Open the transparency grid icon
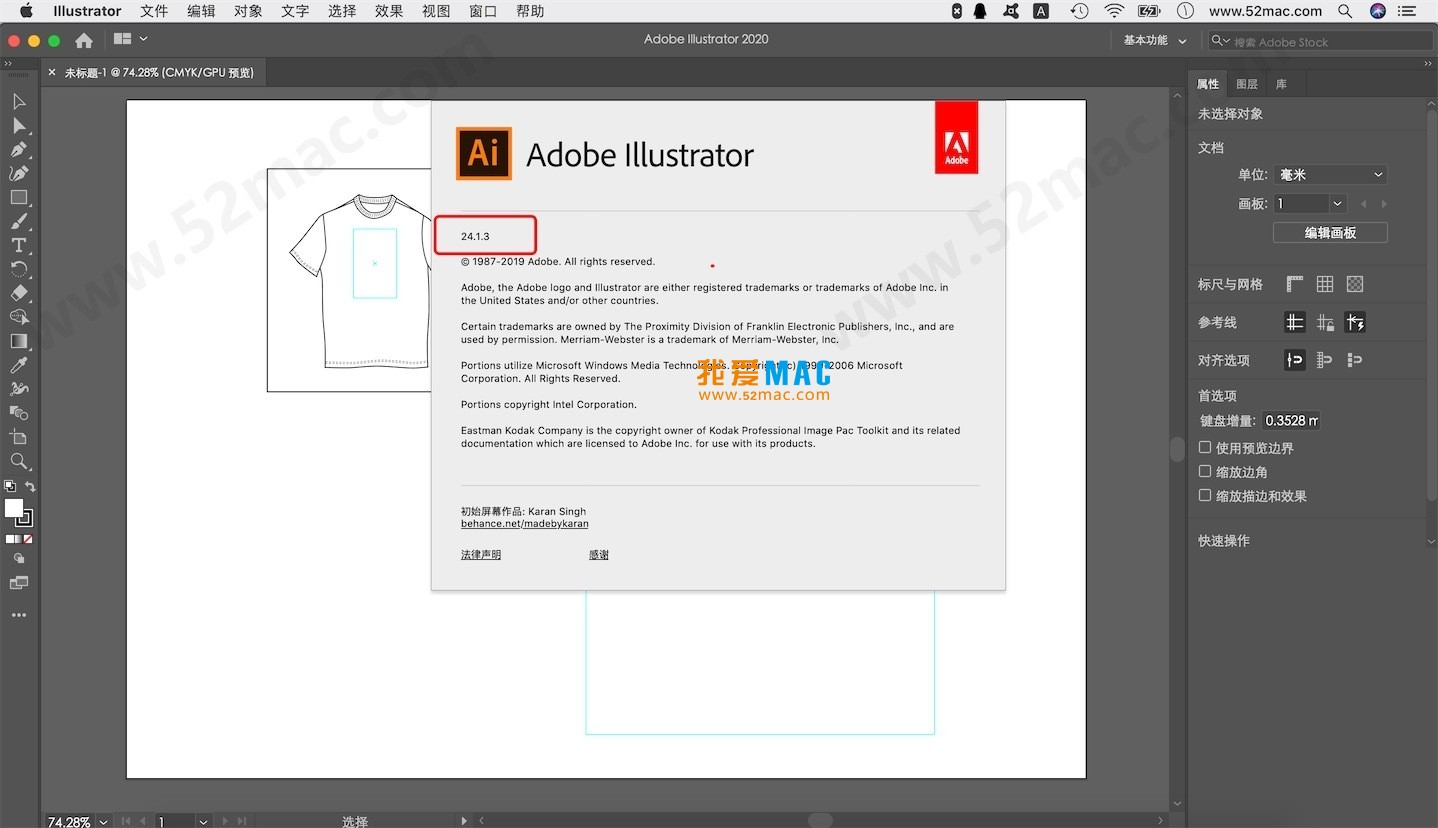1438x828 pixels. (x=1354, y=283)
